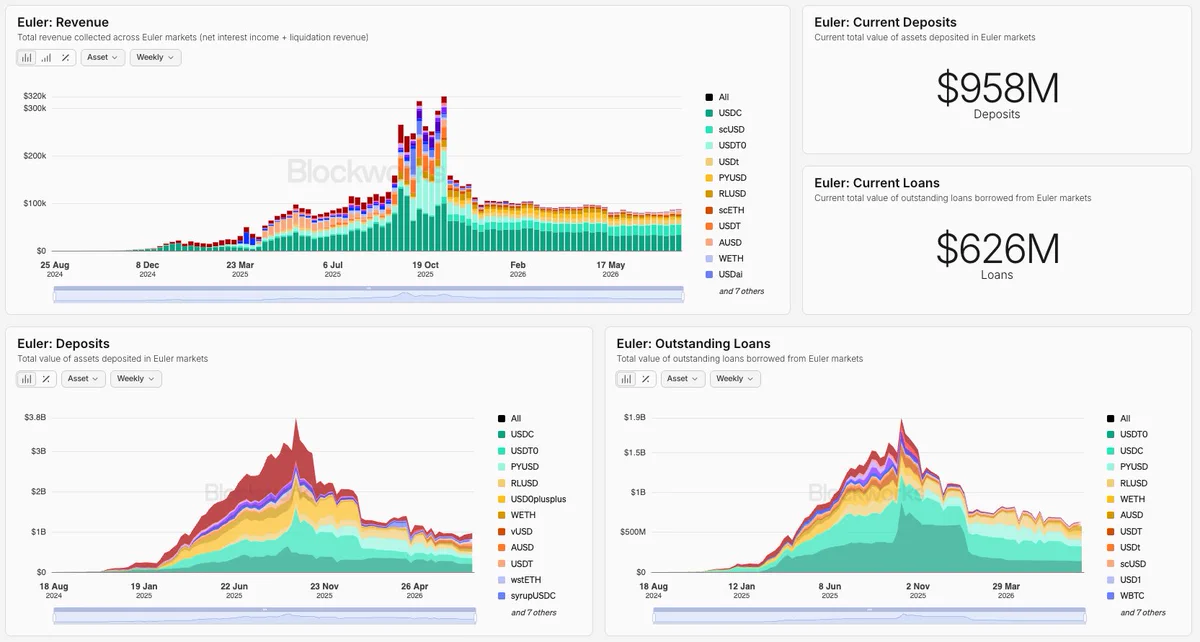The width and height of the screenshot is (1200, 642).
Task: Click the 'Euler: Current Deposits' title
Action: 885,22
